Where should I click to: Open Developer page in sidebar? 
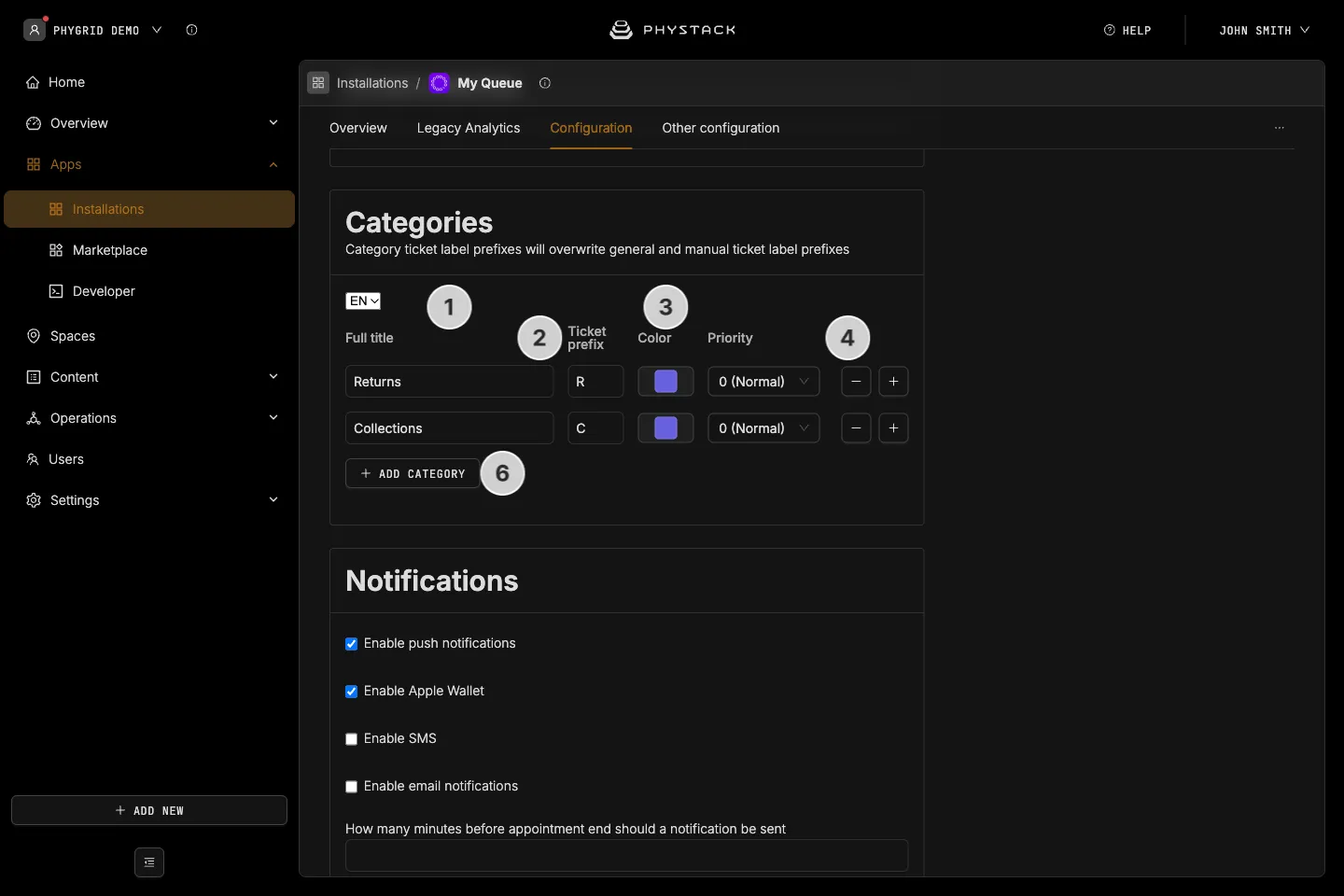pos(149,291)
